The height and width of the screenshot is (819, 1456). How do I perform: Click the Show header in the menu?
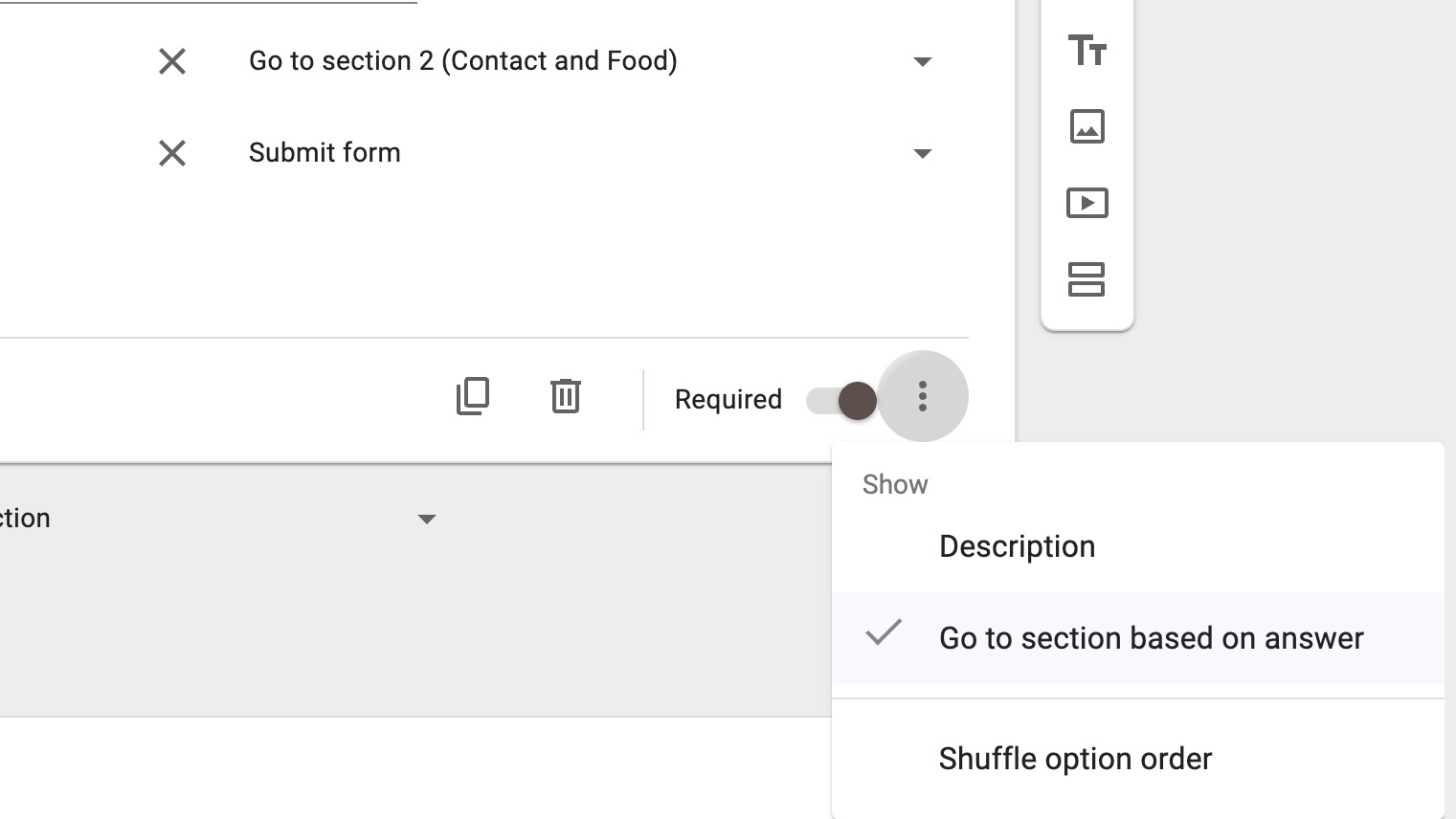[895, 485]
